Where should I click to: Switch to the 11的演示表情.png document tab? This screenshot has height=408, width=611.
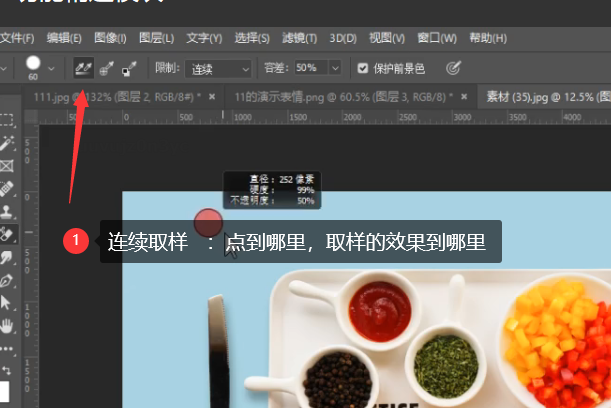(x=344, y=97)
